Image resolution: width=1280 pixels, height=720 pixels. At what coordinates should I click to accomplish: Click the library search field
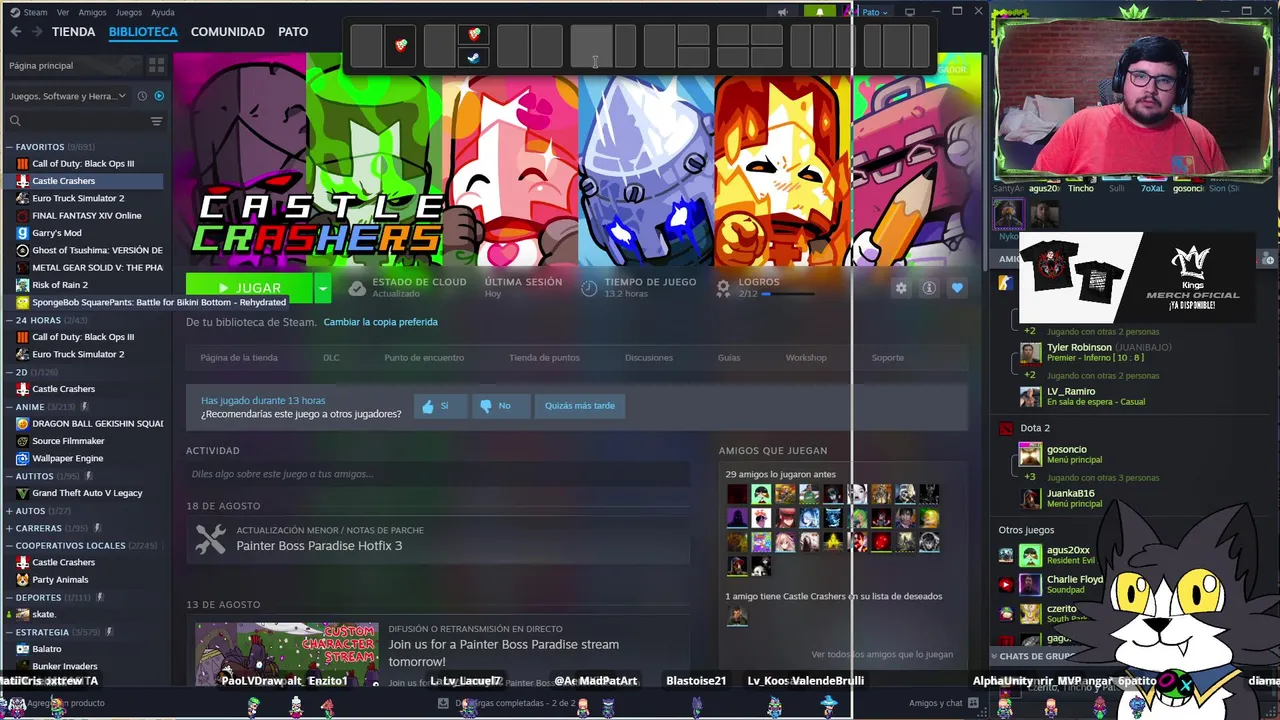(x=84, y=121)
